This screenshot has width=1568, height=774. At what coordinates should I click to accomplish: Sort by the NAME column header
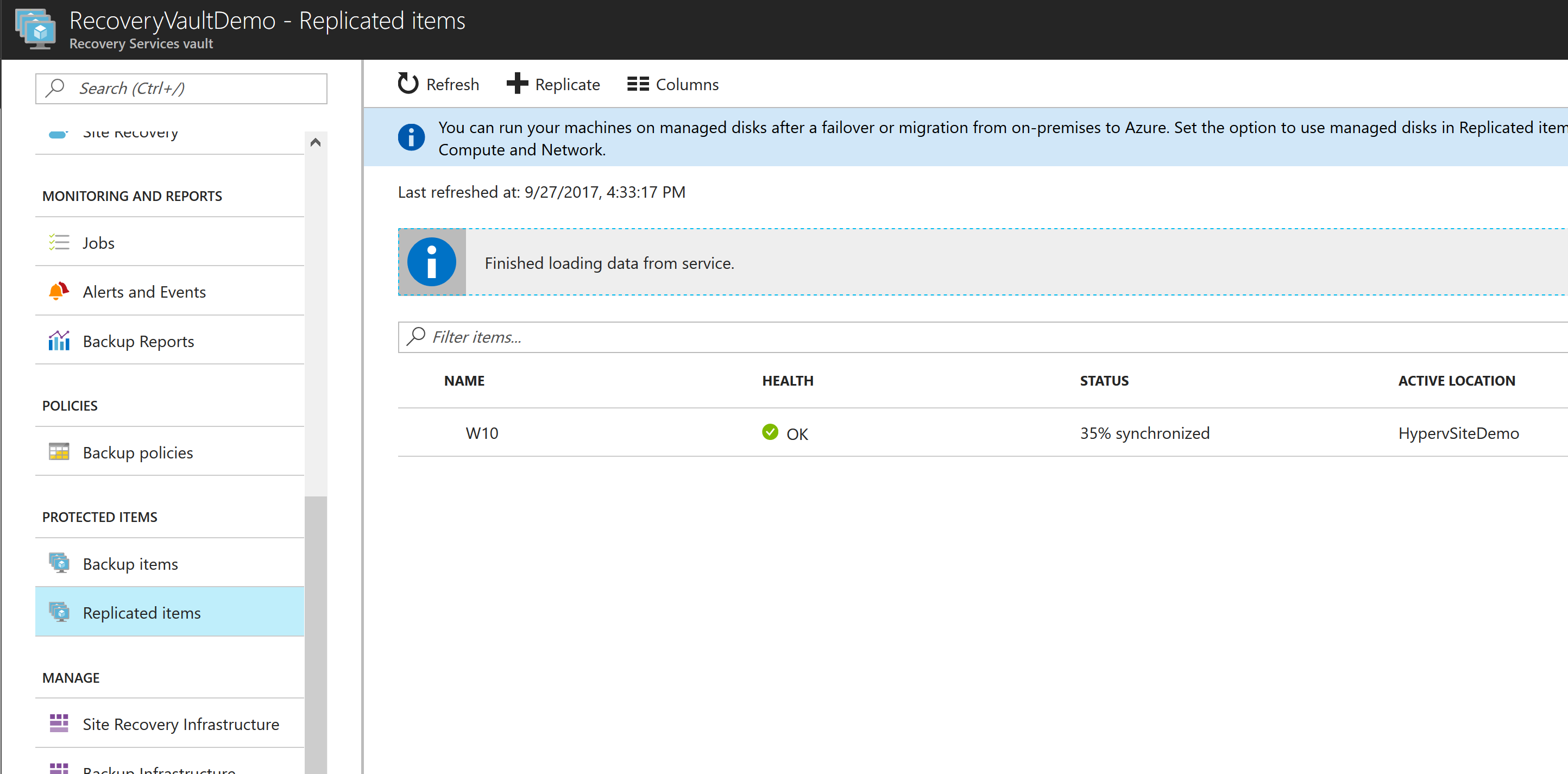[464, 381]
